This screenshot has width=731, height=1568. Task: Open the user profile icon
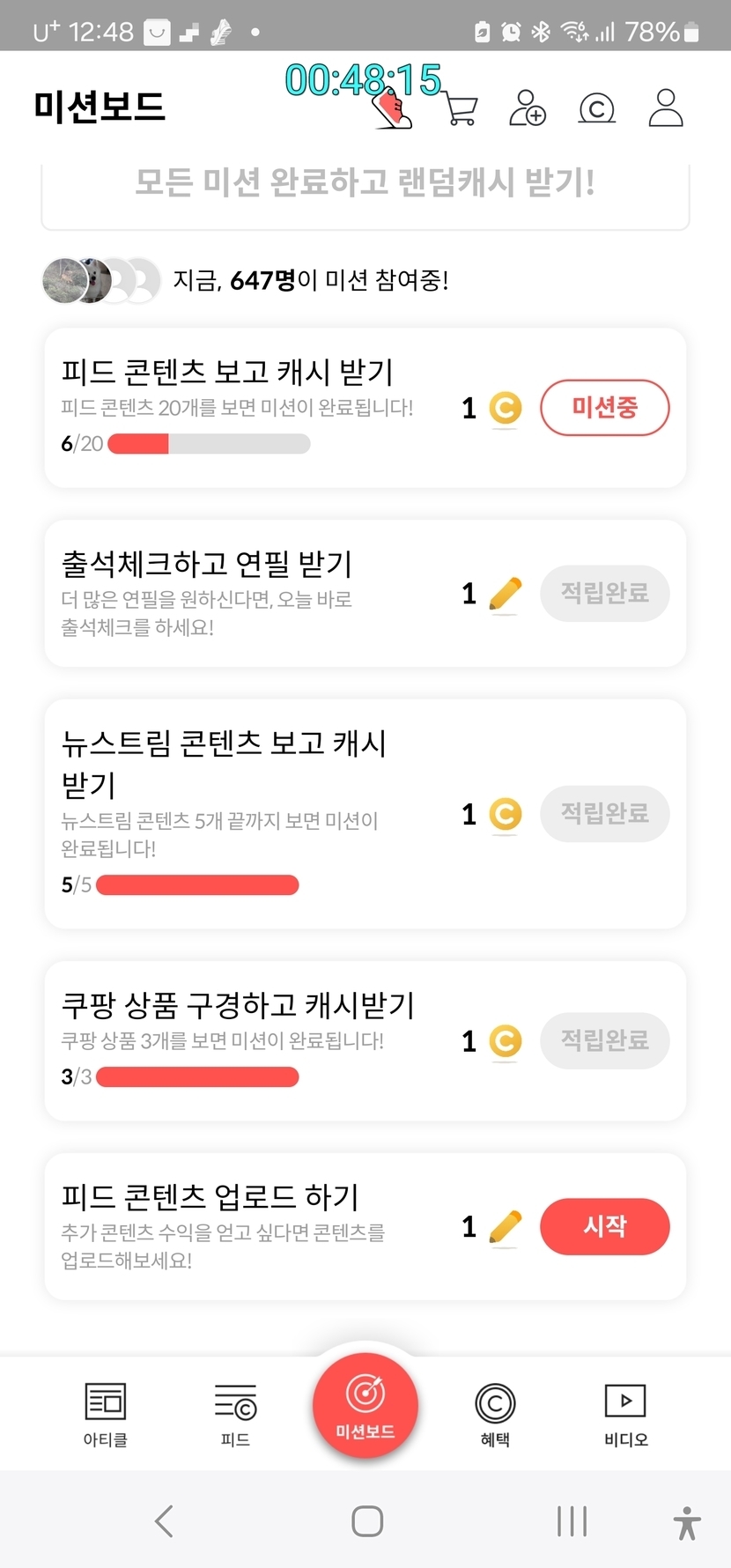coord(666,108)
